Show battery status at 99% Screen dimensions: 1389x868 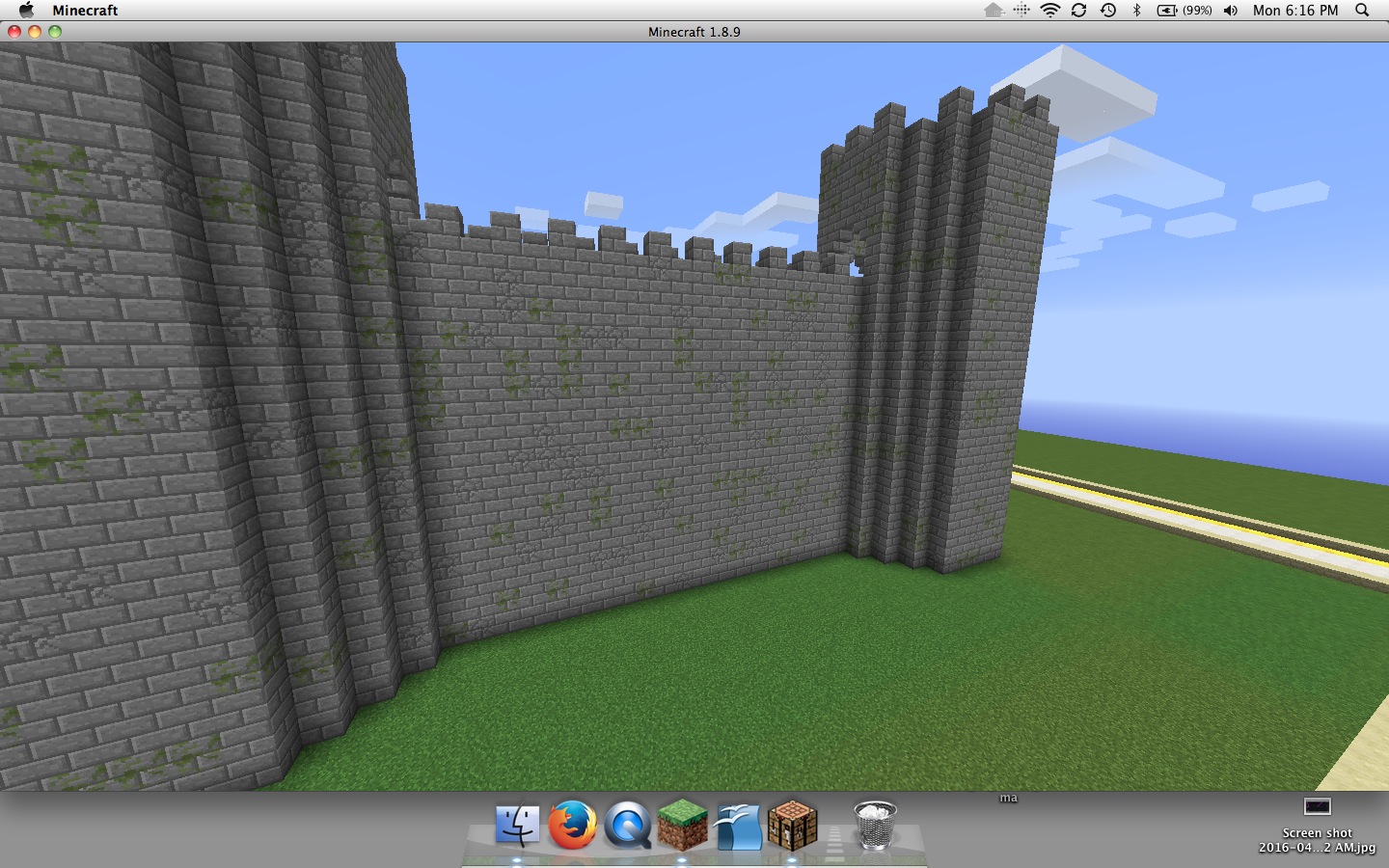[1185, 10]
